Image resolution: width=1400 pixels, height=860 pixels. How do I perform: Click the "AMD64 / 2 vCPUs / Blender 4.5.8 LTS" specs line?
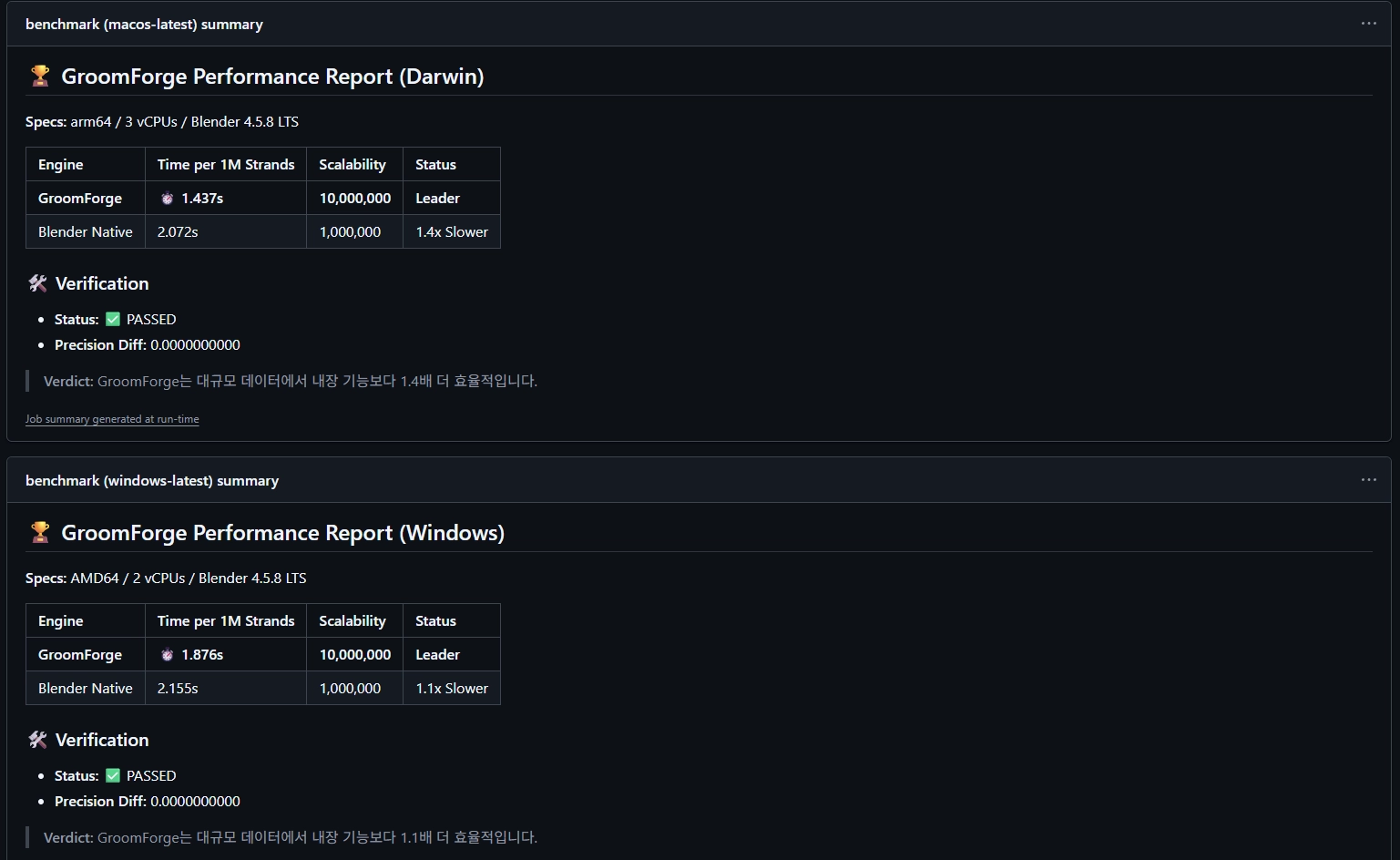coord(189,578)
